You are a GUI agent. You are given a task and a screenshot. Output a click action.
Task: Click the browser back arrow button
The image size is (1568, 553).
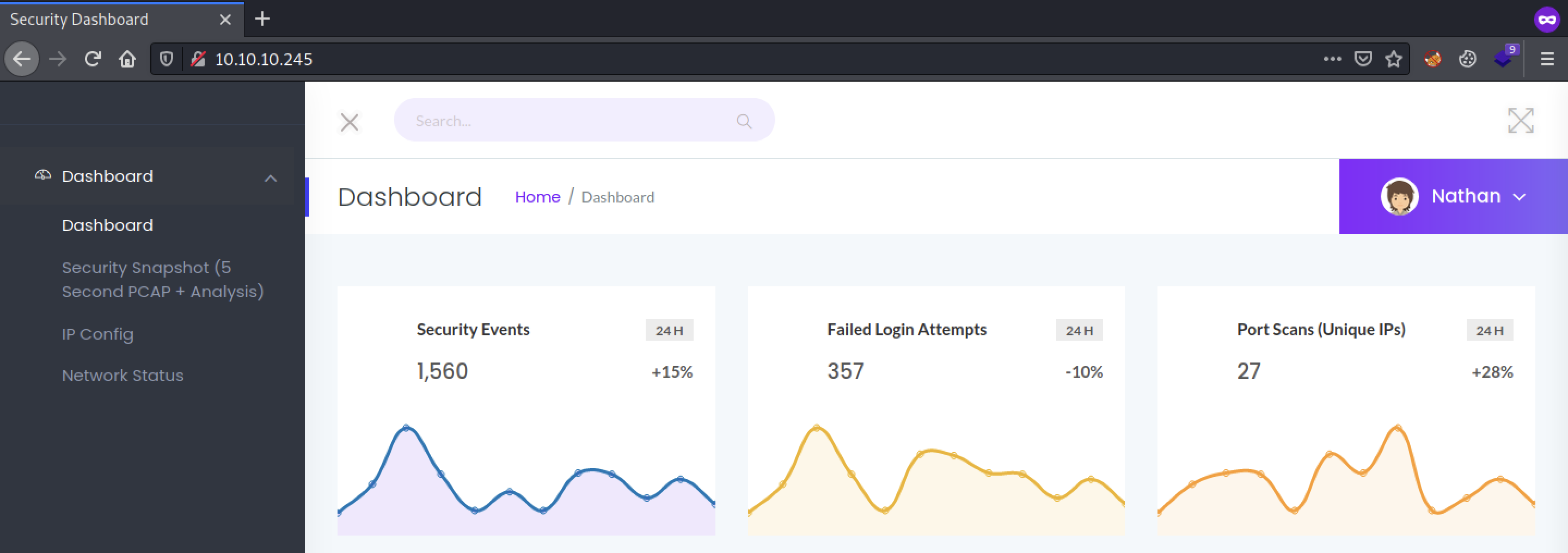point(22,59)
